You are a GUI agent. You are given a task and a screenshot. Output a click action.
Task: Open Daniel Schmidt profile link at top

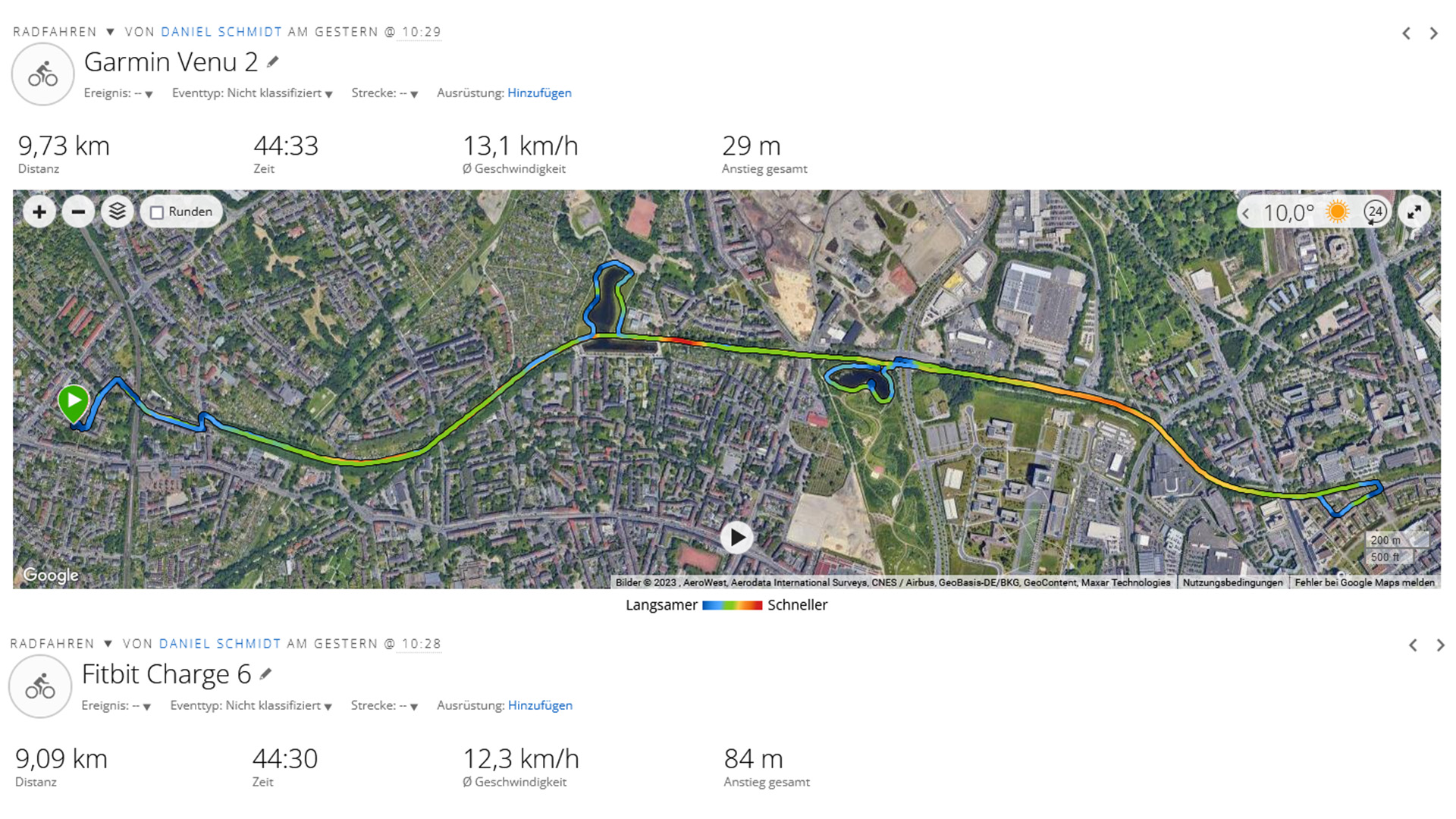tap(221, 32)
